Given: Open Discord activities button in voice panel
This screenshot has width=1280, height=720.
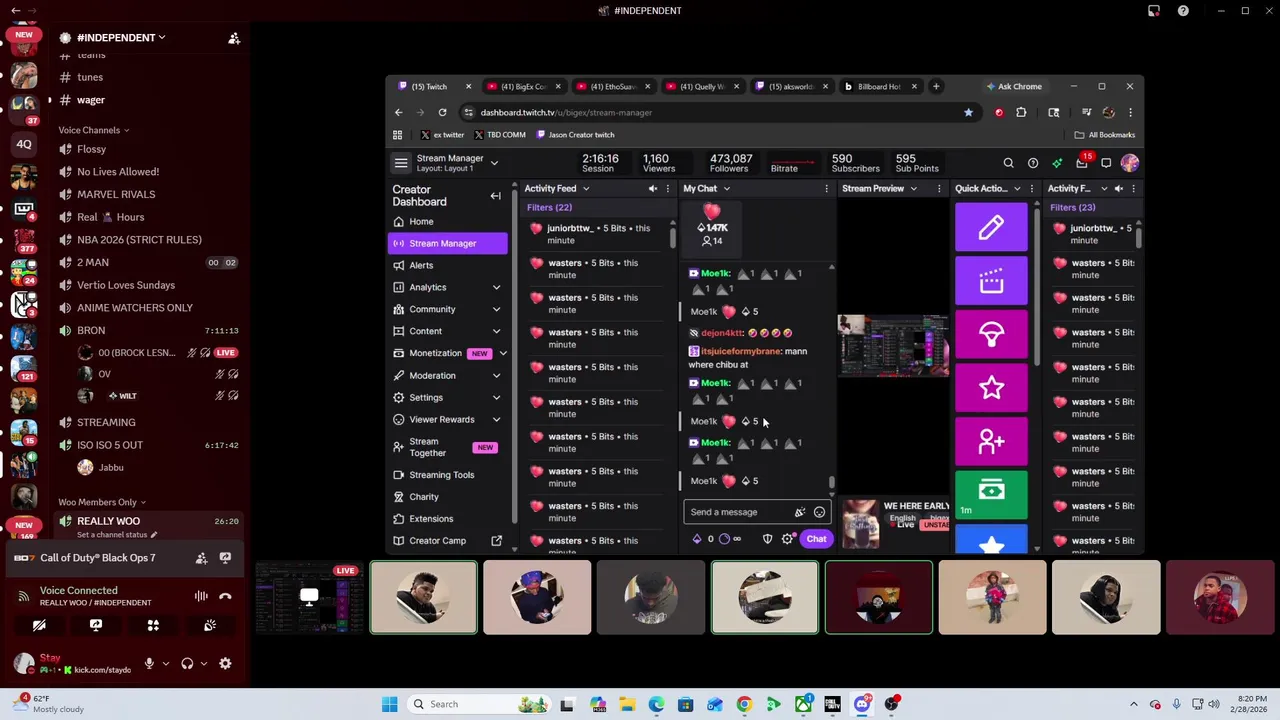Looking at the screenshot, I should 153,625.
